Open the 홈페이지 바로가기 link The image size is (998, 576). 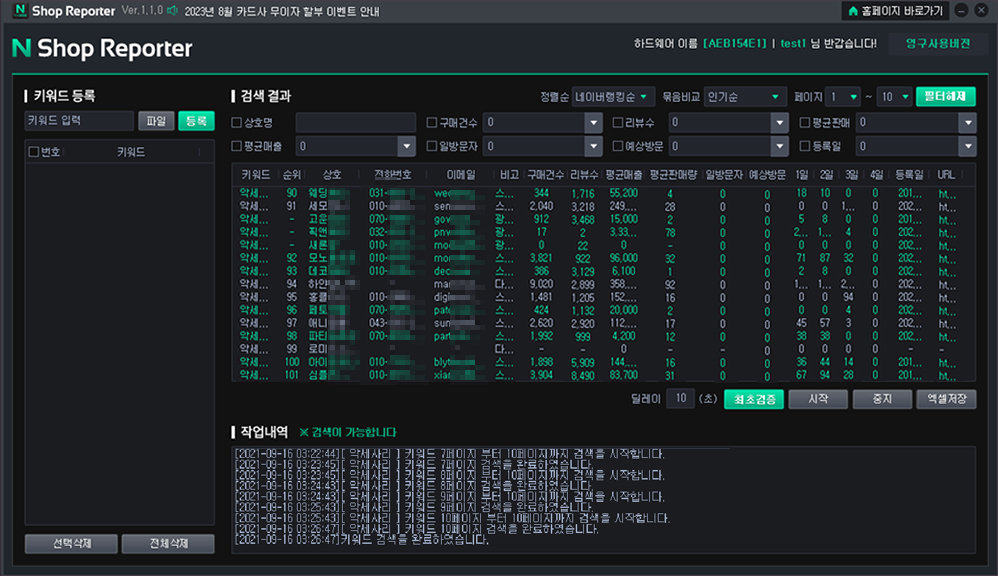point(896,11)
